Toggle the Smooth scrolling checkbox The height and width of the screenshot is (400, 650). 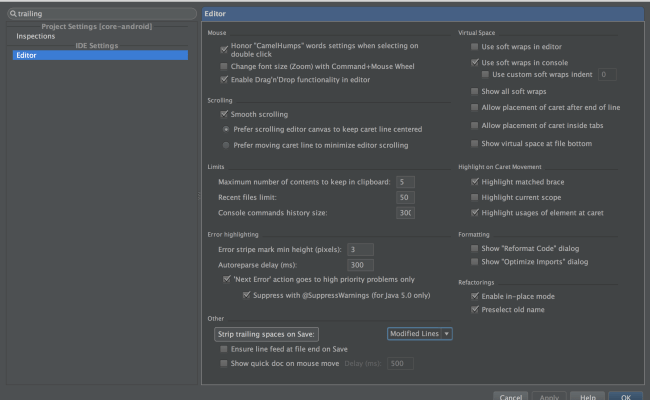(x=224, y=114)
